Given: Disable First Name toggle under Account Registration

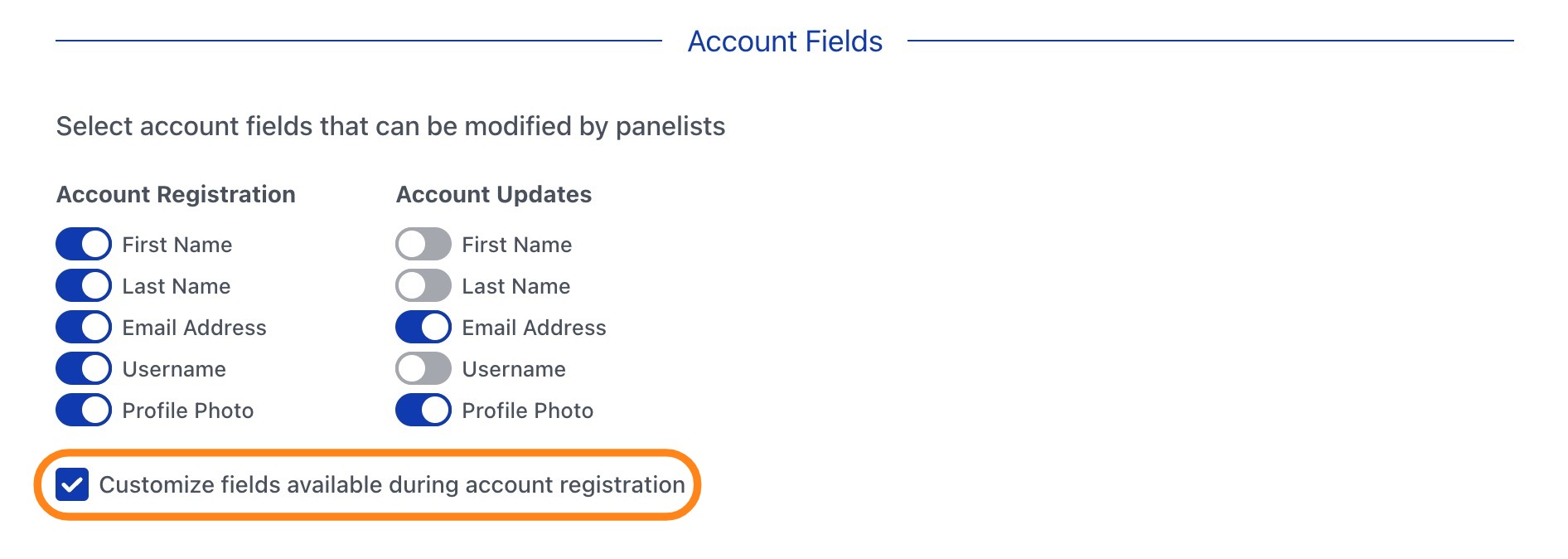Looking at the screenshot, I should pyautogui.click(x=84, y=245).
